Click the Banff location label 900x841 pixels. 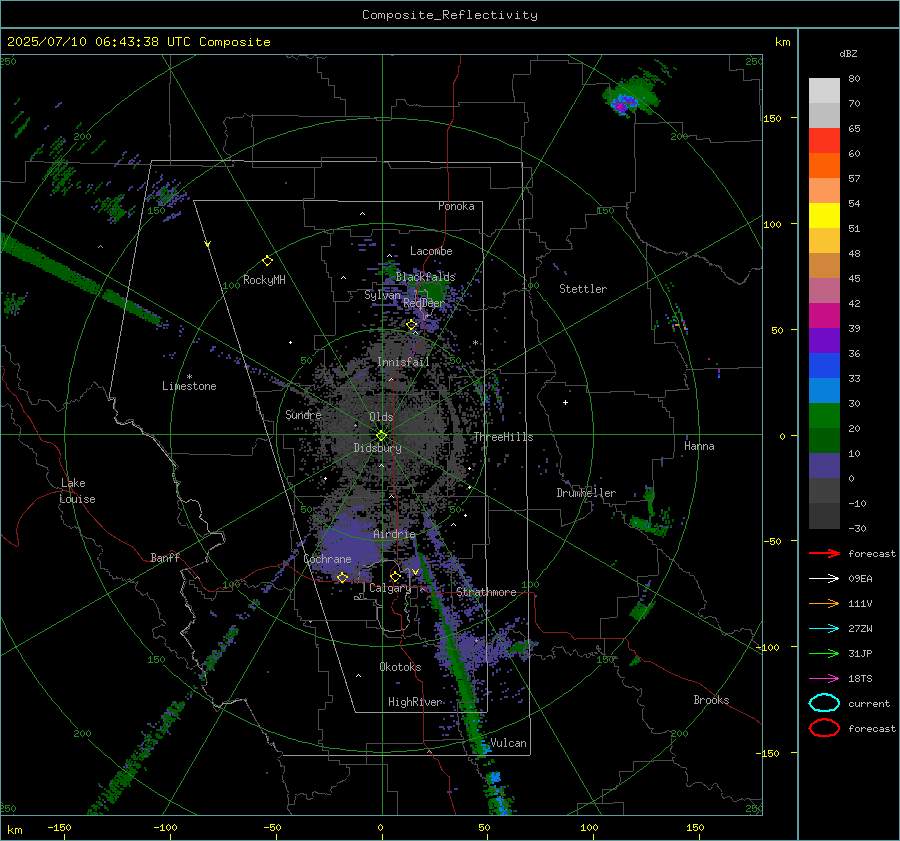(x=165, y=557)
